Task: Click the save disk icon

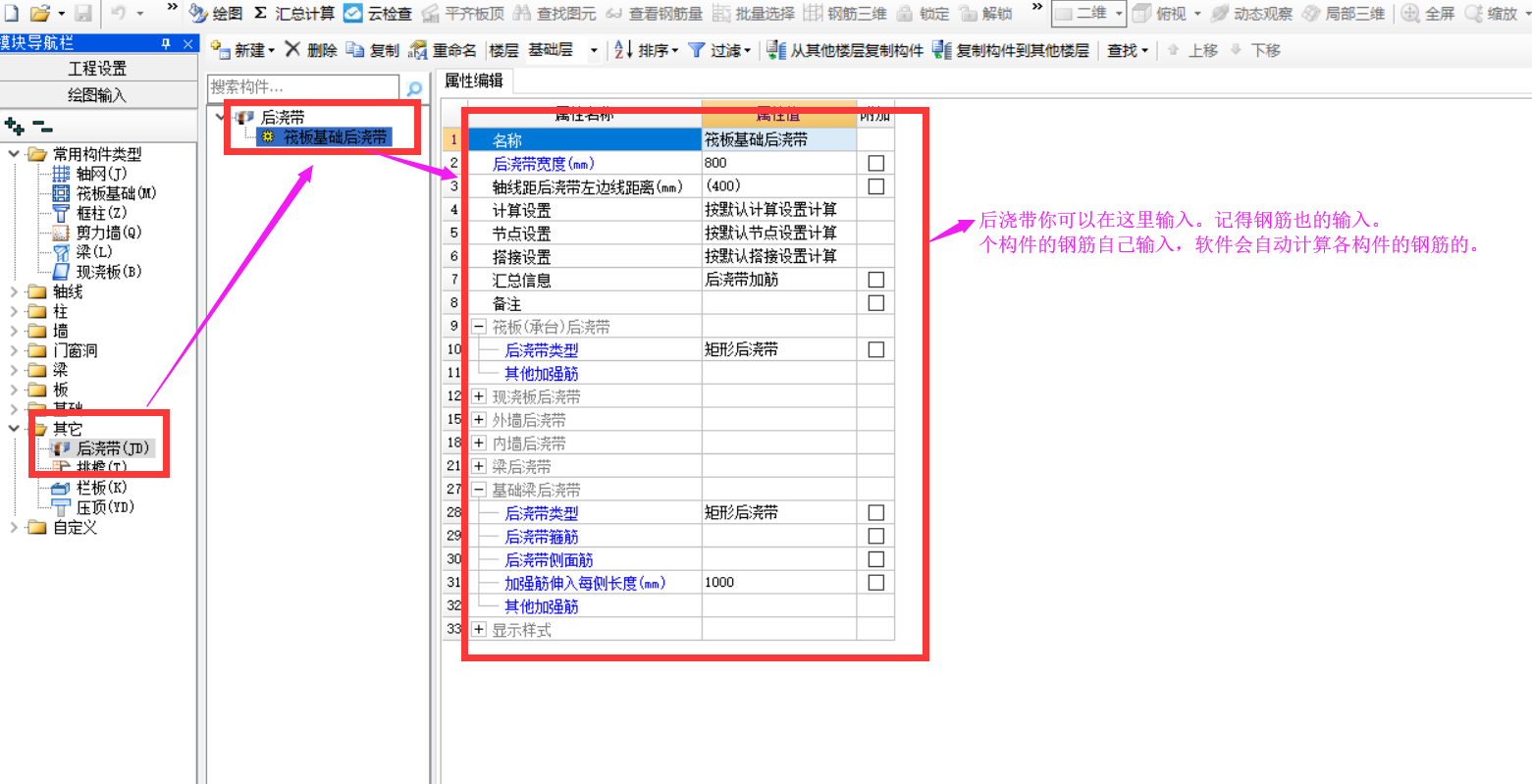Action: pyautogui.click(x=83, y=13)
